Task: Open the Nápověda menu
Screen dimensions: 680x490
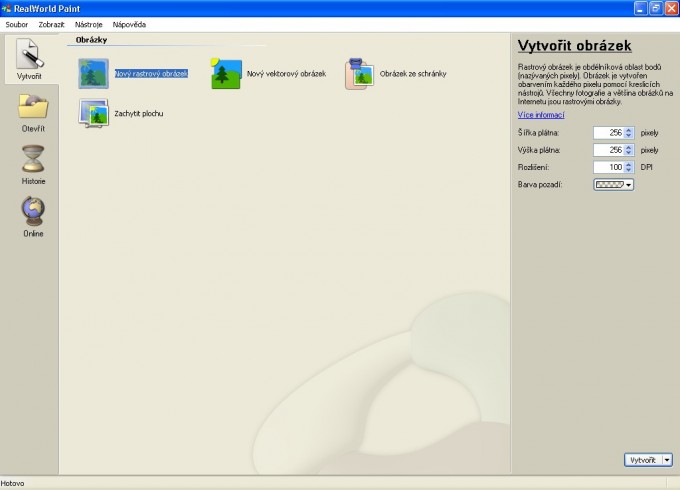Action: coord(129,25)
